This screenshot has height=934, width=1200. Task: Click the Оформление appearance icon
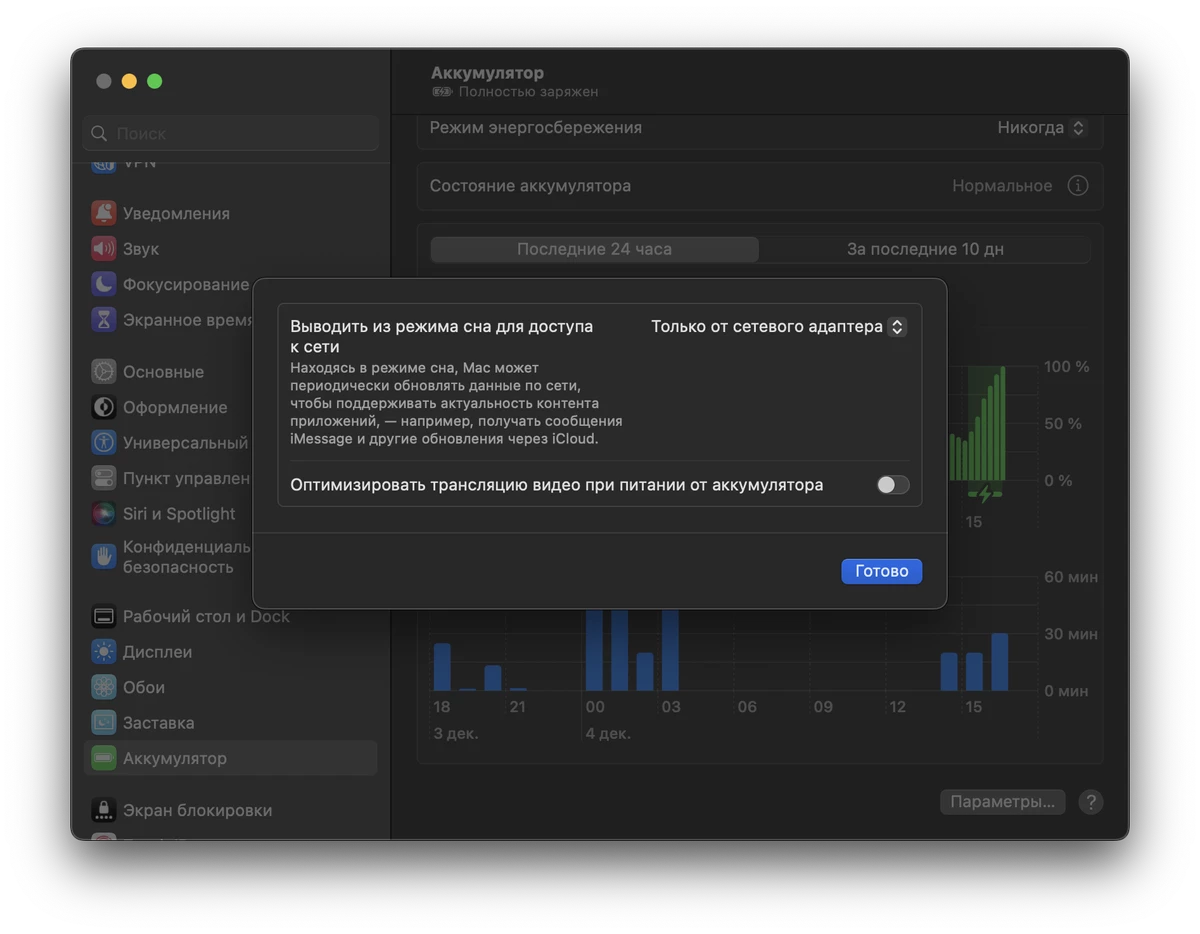(x=104, y=407)
